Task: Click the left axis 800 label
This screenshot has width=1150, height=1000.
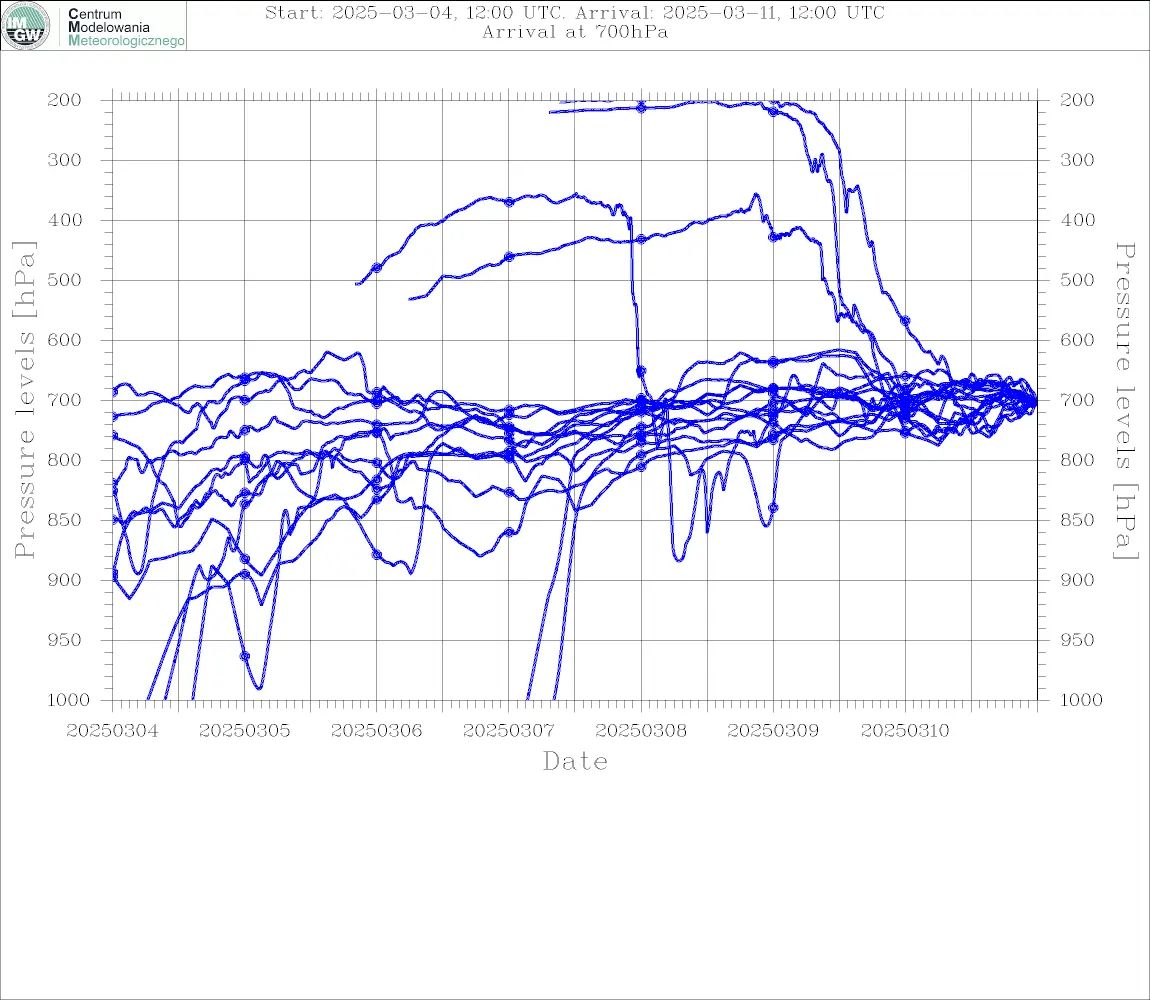Action: click(64, 460)
